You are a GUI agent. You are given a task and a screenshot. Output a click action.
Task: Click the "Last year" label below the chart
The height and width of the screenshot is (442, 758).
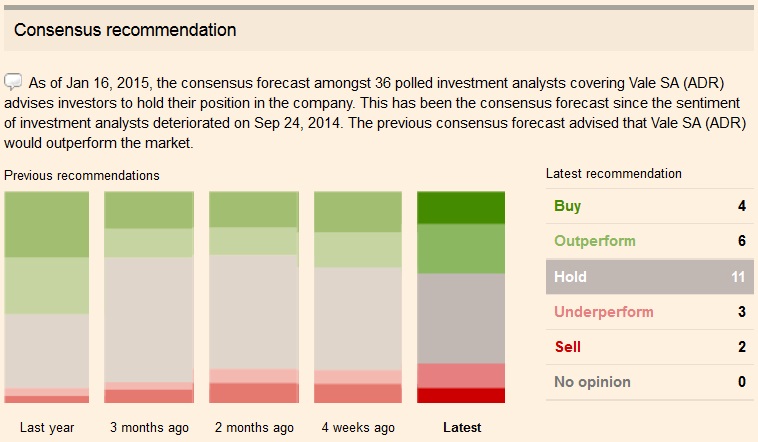click(x=47, y=427)
